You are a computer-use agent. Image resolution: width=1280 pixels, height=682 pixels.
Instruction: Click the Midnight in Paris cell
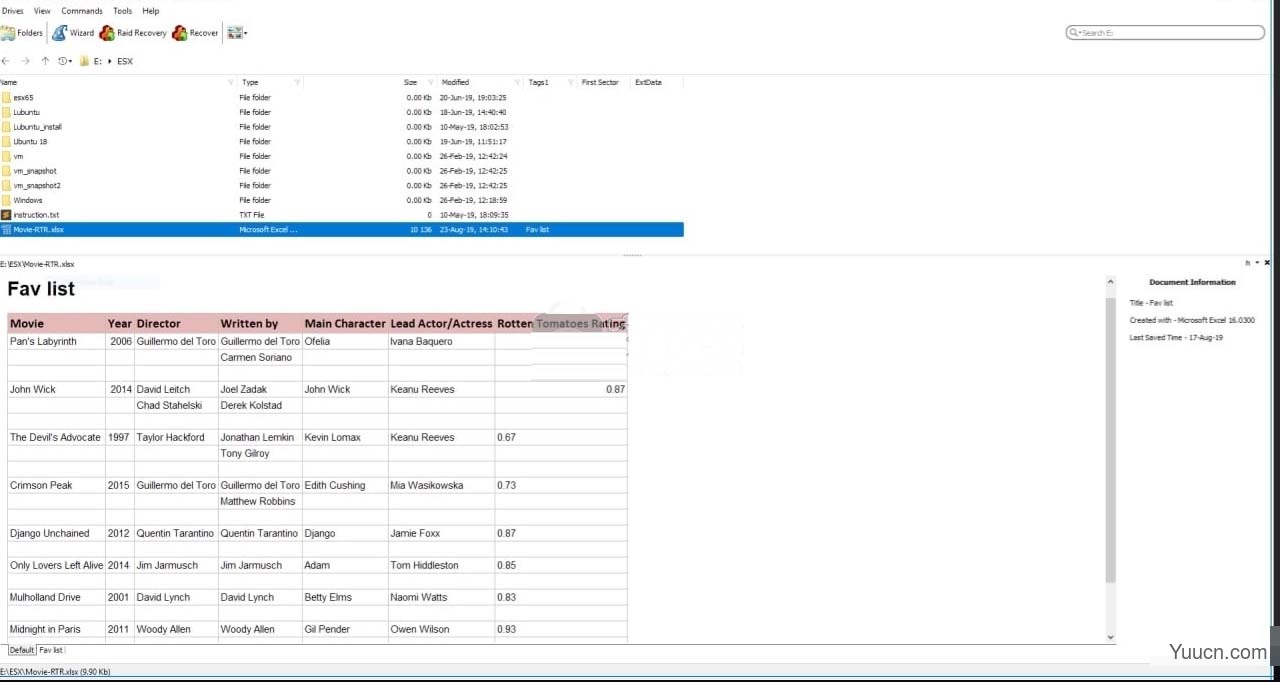pyautogui.click(x=57, y=629)
